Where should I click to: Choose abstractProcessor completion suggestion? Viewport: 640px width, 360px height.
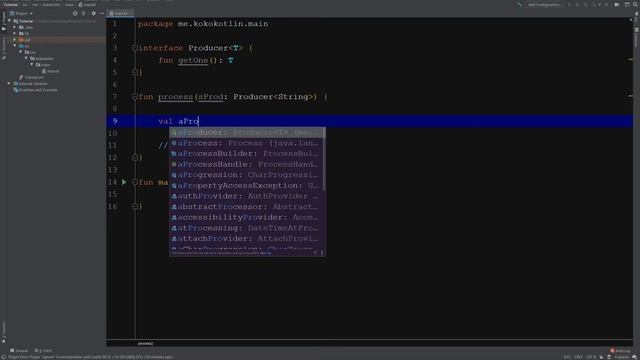coord(247,207)
